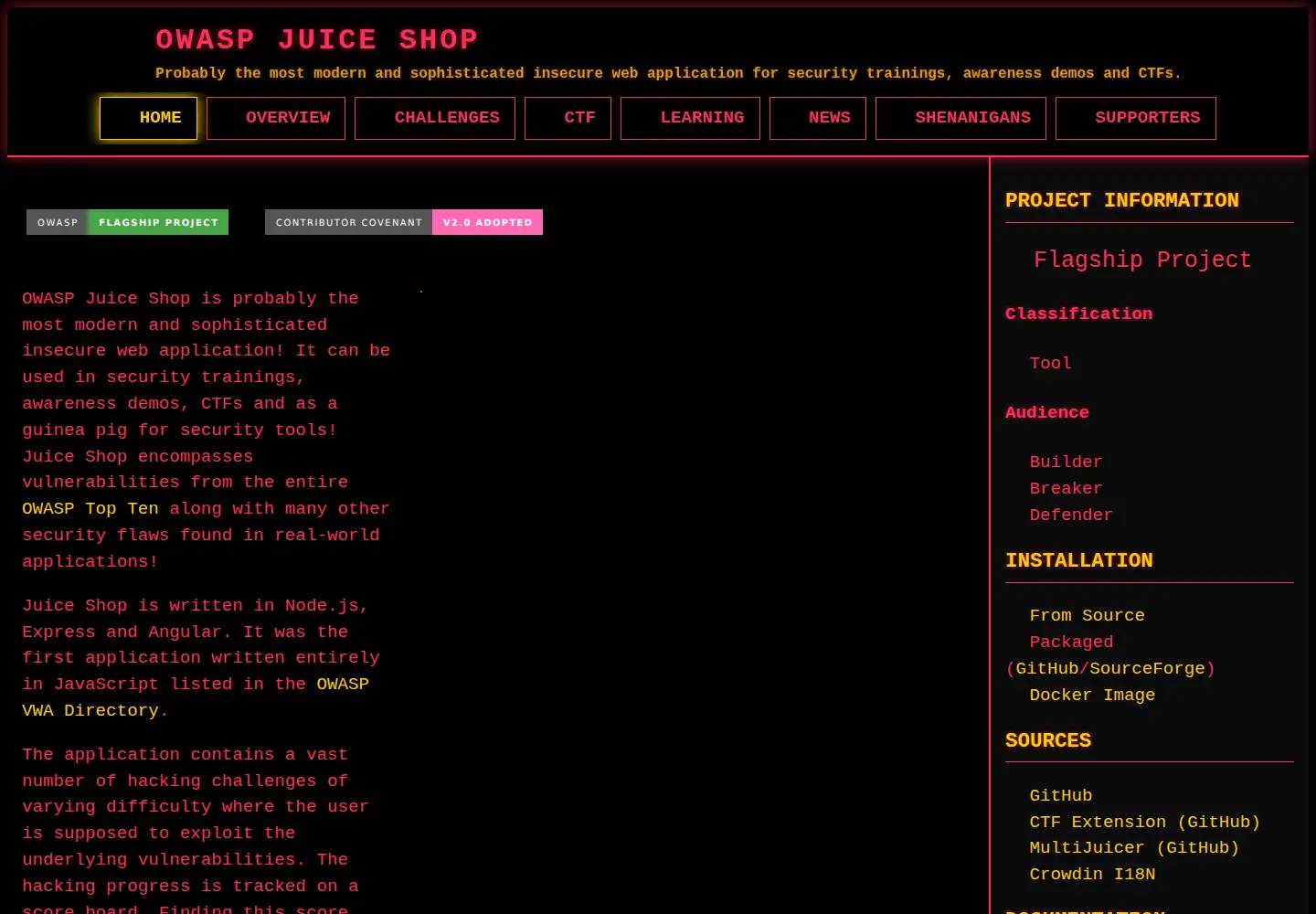Click the Tool classification entry
Image resolution: width=1316 pixels, height=914 pixels.
coord(1050,364)
